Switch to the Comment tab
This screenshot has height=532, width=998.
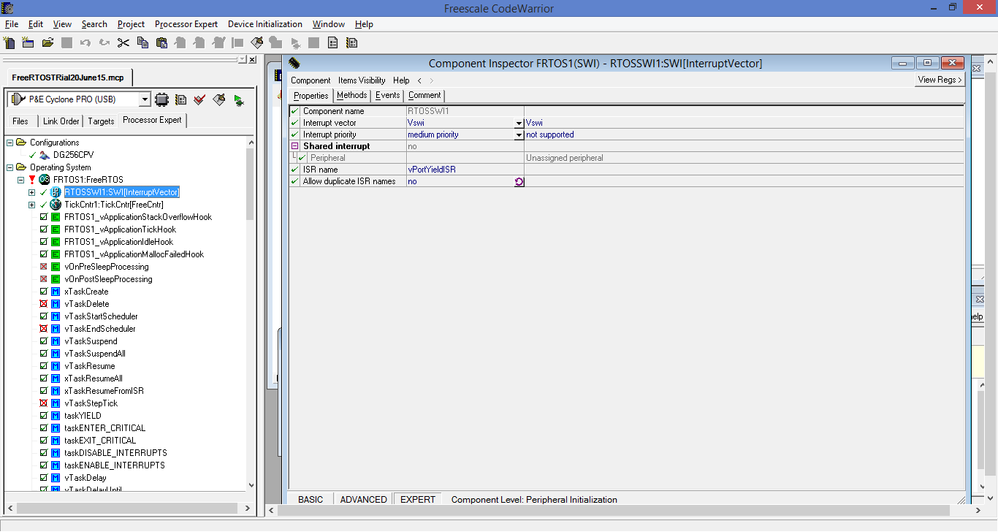(x=425, y=95)
